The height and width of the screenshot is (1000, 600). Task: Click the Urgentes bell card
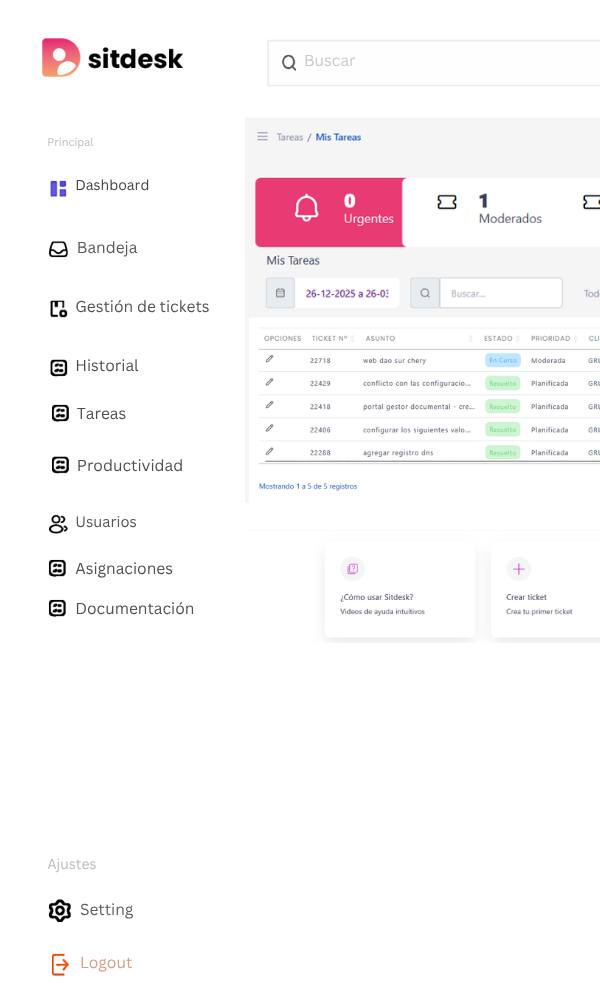[329, 212]
